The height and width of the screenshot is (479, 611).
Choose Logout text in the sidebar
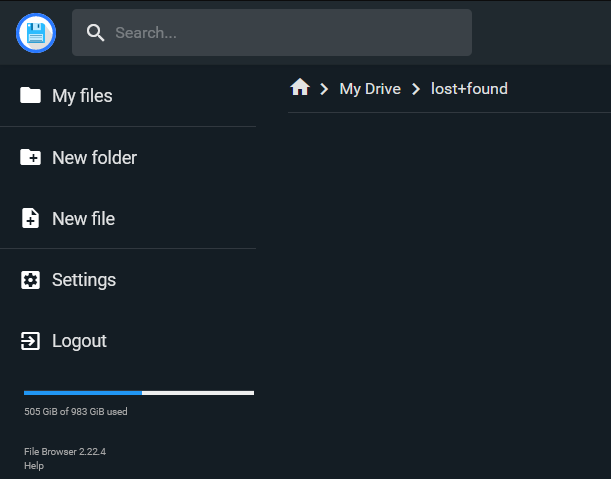[x=79, y=341]
